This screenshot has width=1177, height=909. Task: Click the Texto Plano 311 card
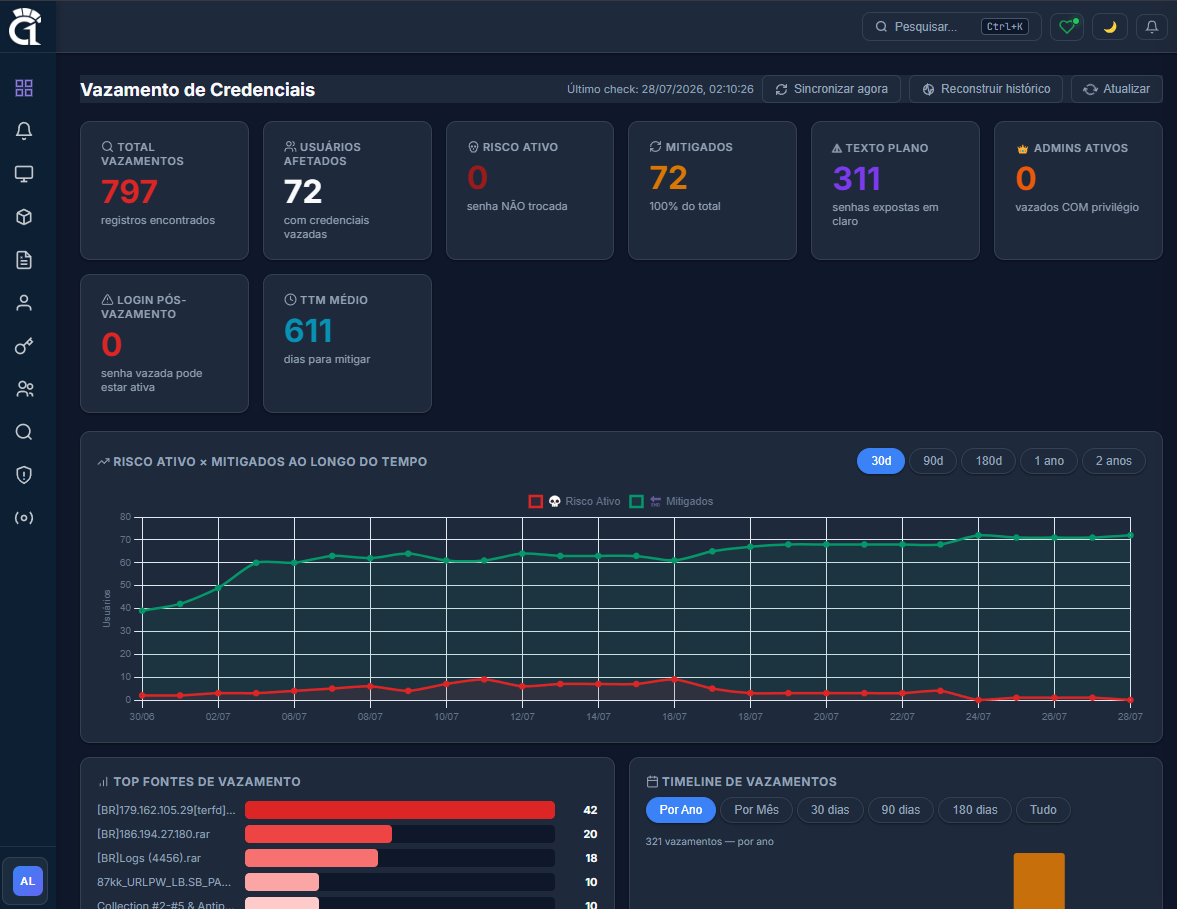[x=896, y=191]
